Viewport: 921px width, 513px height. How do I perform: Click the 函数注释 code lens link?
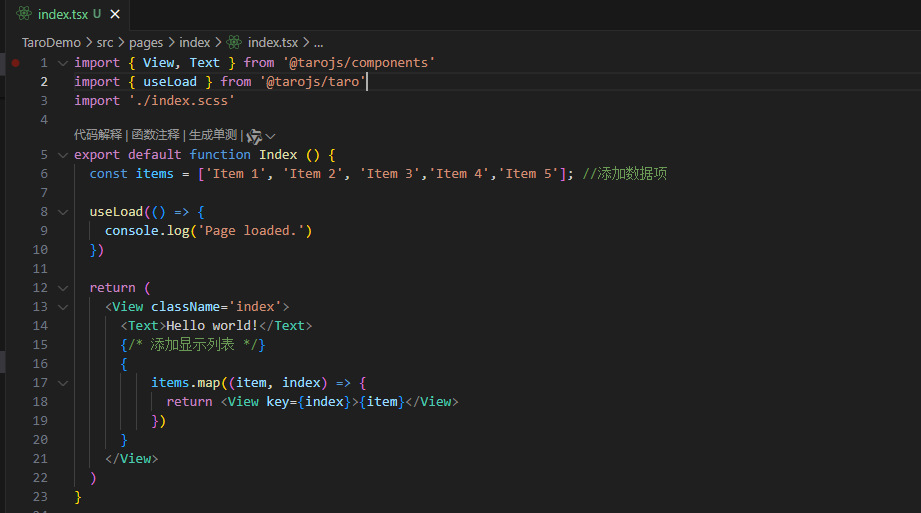point(156,135)
